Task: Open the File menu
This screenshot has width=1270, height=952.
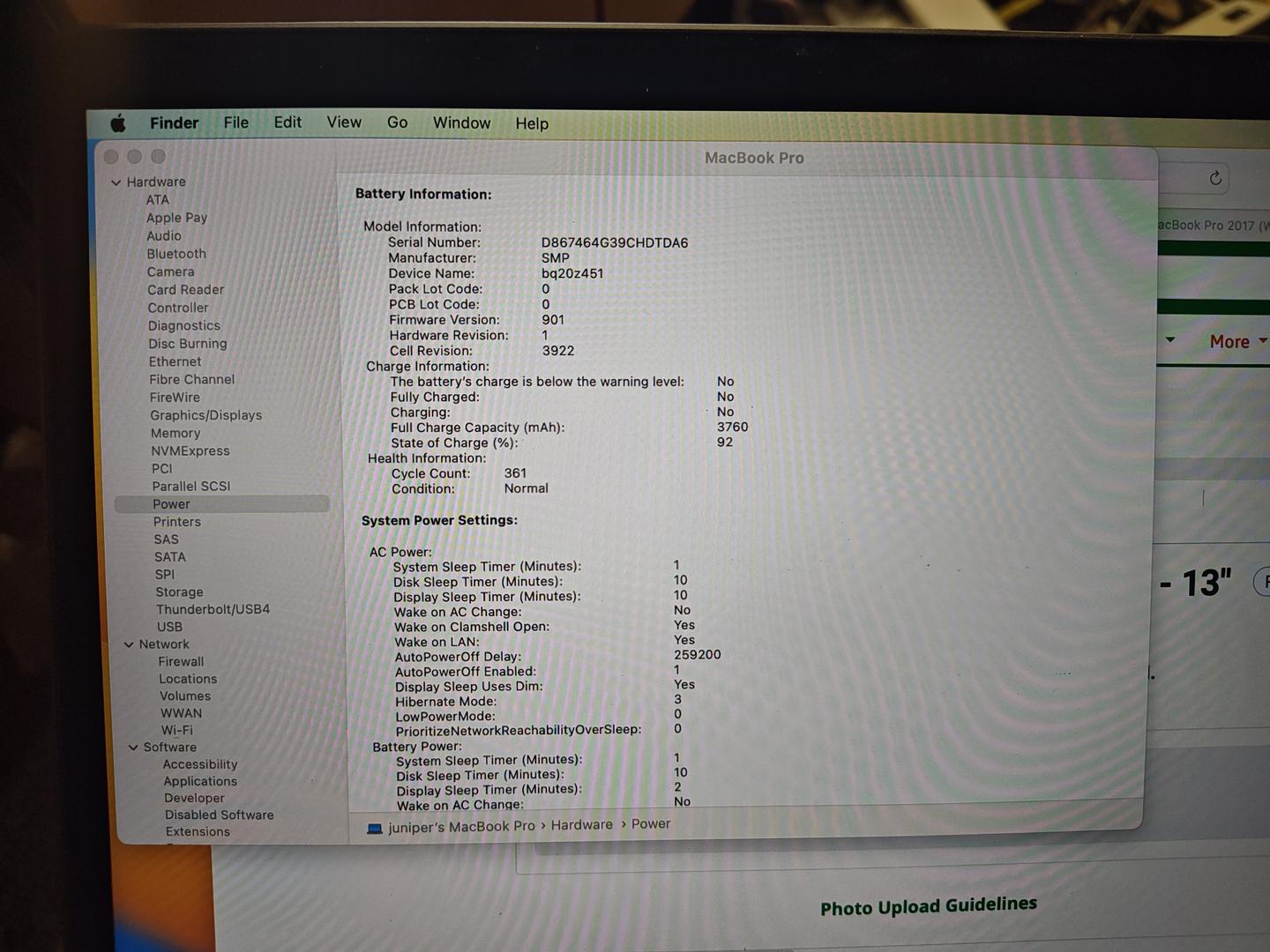Action: pyautogui.click(x=235, y=123)
